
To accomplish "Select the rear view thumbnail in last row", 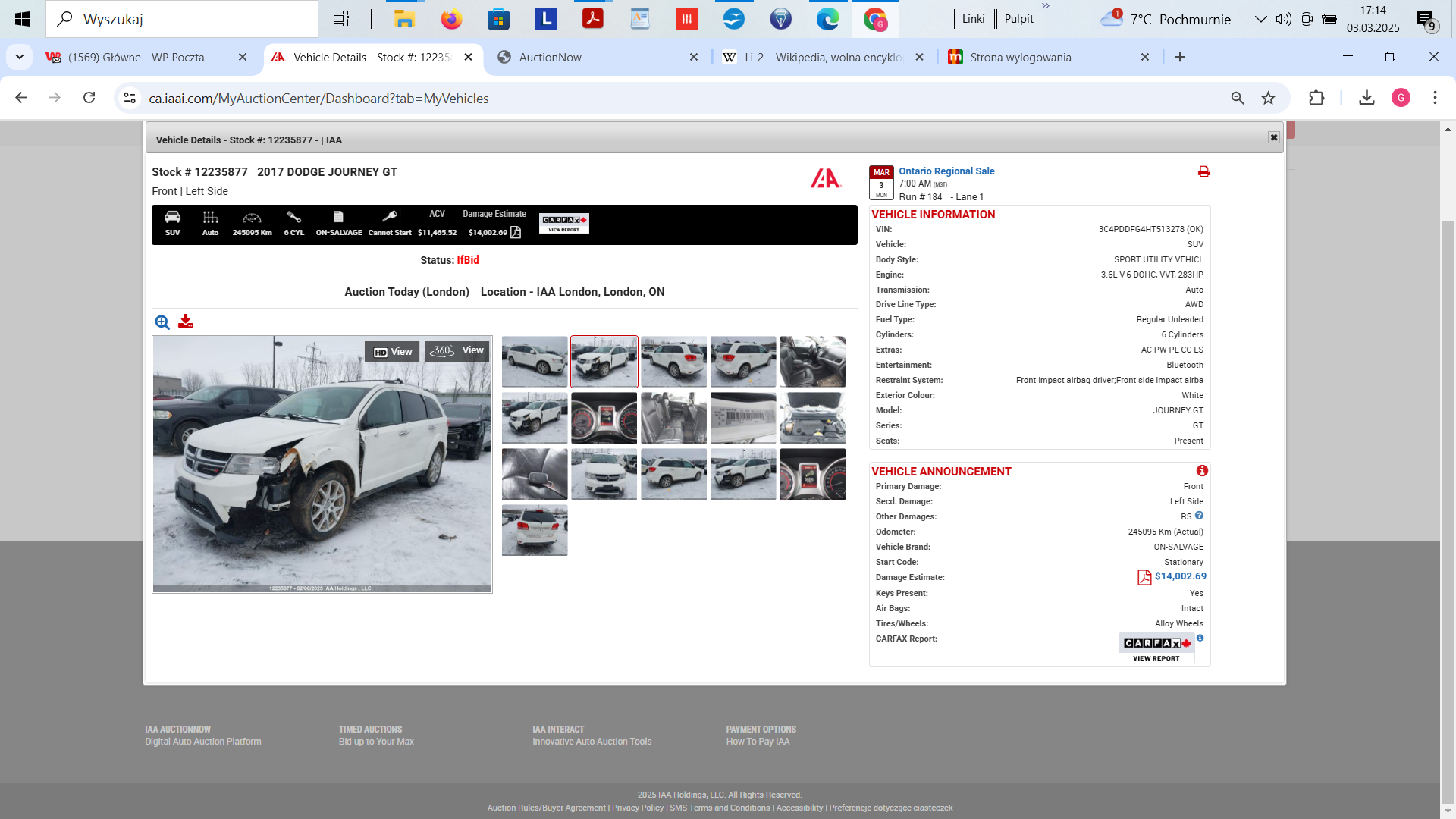I will click(x=535, y=530).
